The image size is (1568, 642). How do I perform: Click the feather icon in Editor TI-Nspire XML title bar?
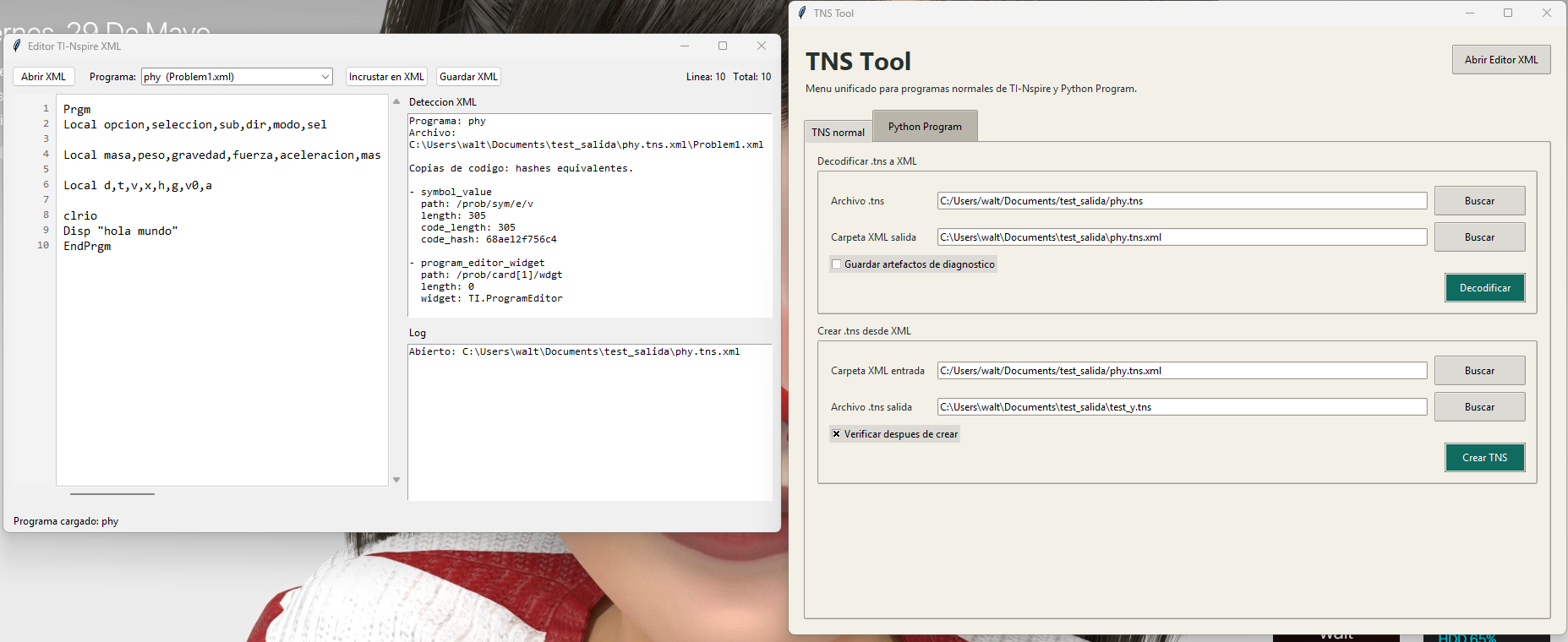17,46
